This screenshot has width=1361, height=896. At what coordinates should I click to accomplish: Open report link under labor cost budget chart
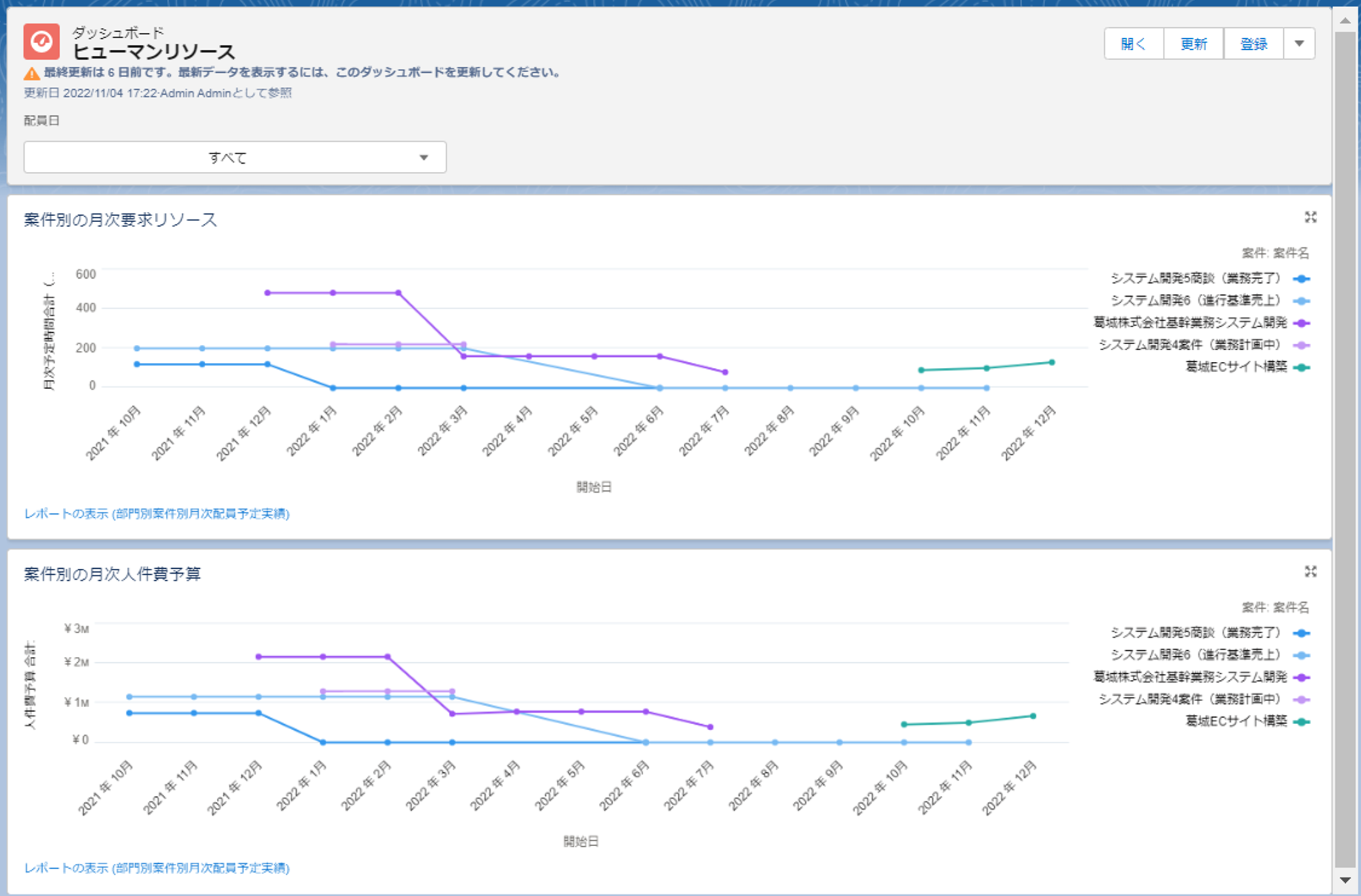point(157,868)
